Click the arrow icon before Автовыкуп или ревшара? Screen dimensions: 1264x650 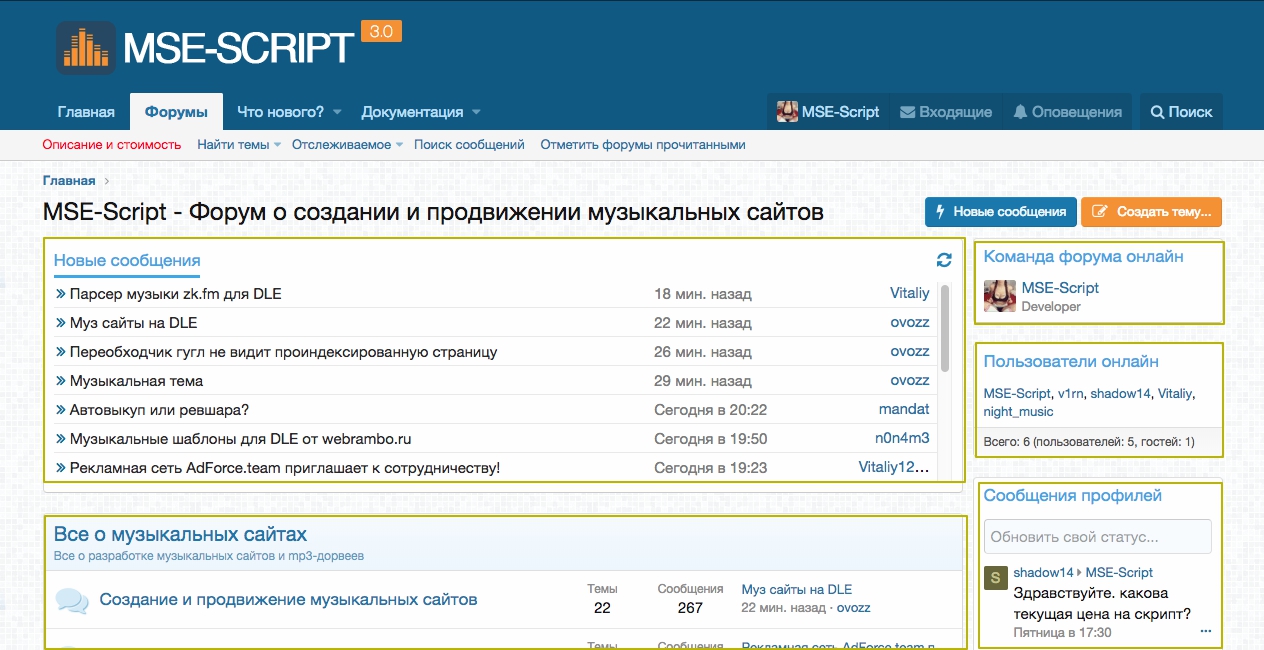pyautogui.click(x=61, y=410)
